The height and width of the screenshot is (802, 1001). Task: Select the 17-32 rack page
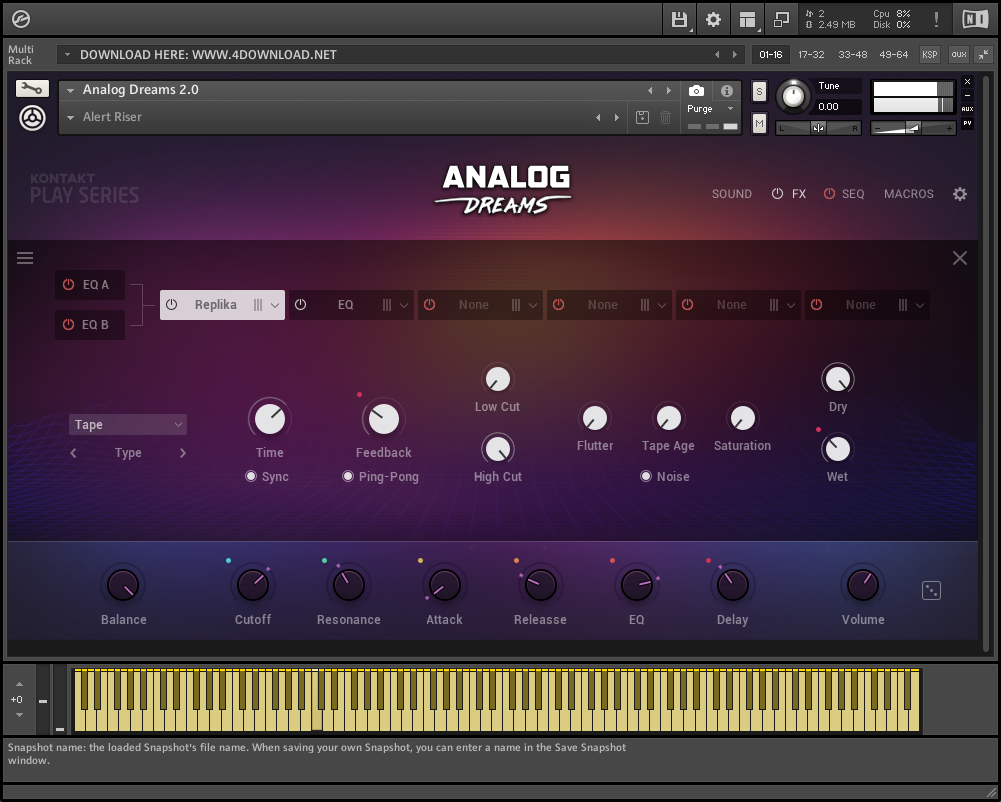coord(811,54)
